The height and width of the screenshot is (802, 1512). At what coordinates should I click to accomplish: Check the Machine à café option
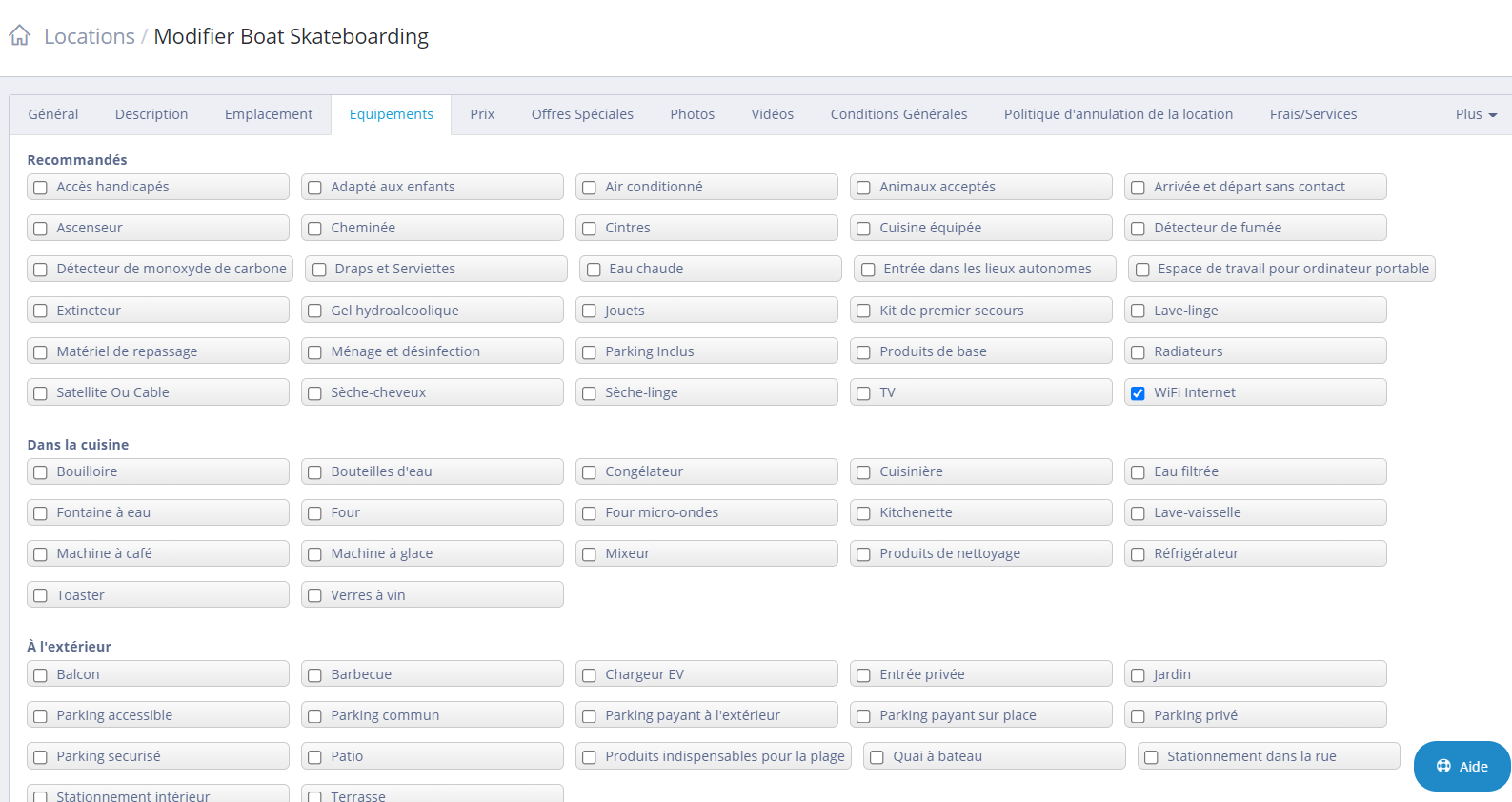coord(40,554)
